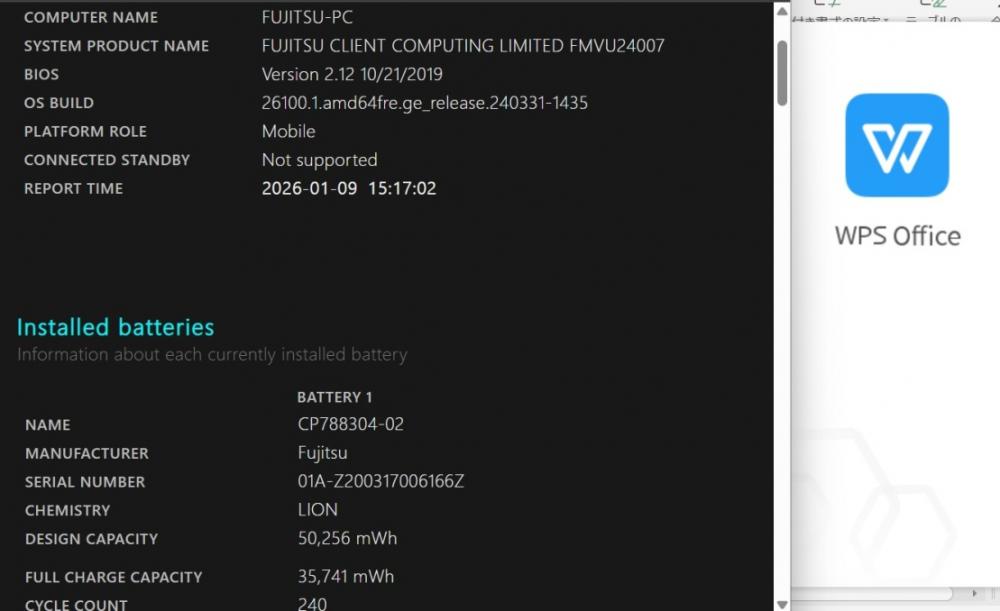Click the 'PLATFORM ROLE' label
Screen dimensions: 1000x611
click(85, 132)
